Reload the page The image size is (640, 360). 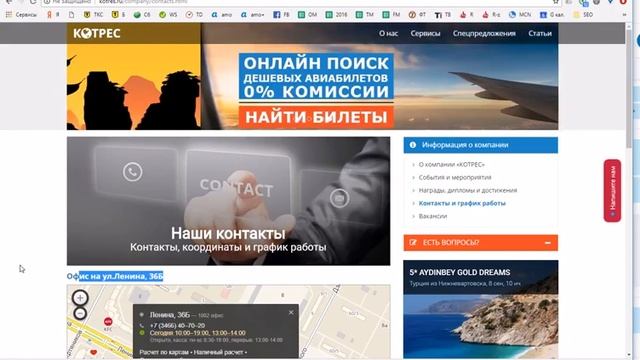click(x=34, y=2)
